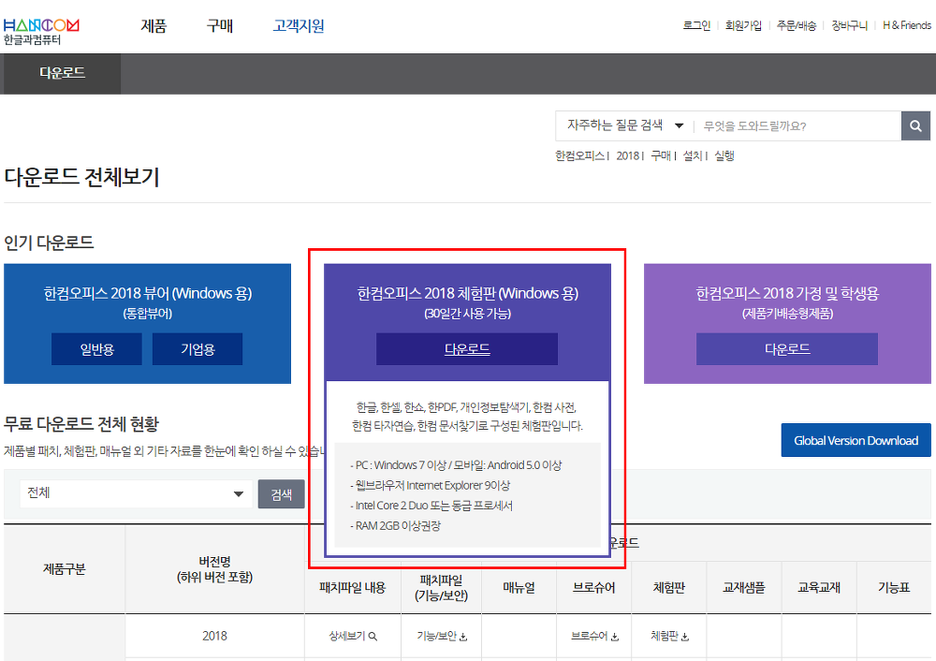Click the 다운로드 전체보기 heading
Screen dimensions: 936x661
pyautogui.click(x=82, y=177)
